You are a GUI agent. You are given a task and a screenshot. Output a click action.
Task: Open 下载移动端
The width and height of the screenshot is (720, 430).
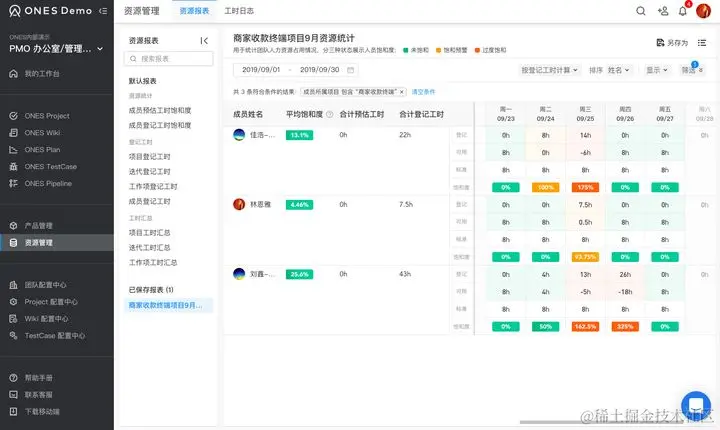point(42,412)
